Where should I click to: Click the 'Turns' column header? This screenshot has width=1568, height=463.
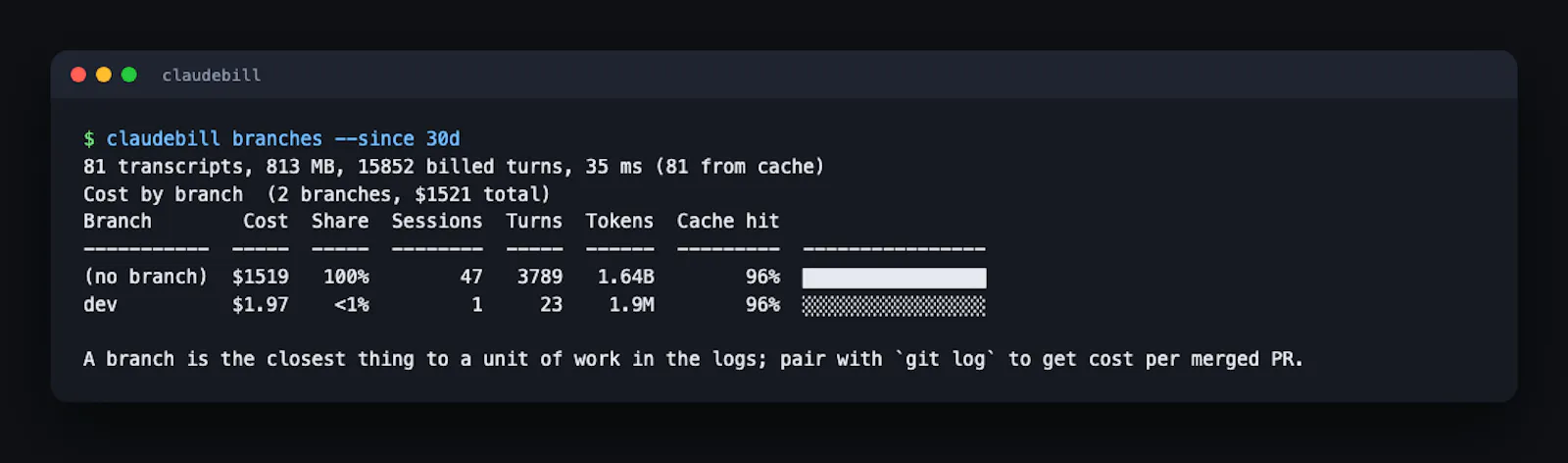point(534,222)
